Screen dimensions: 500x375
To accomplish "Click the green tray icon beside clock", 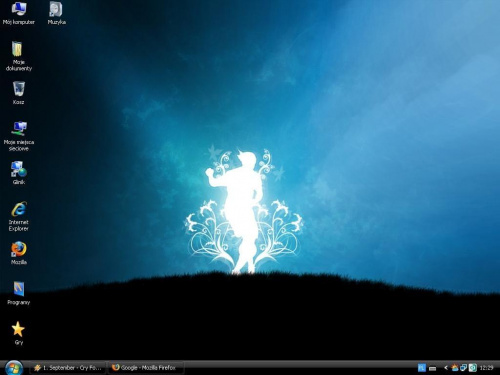I will 473,368.
